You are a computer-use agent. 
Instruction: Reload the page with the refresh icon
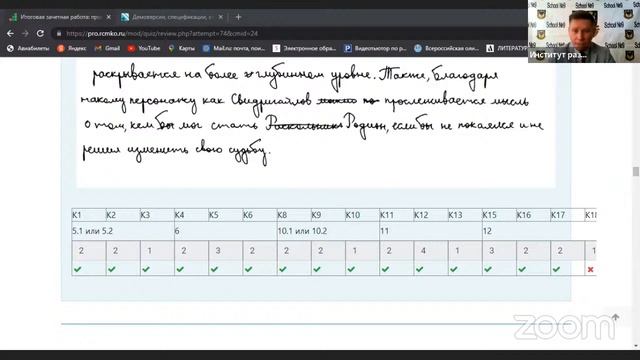coord(40,33)
